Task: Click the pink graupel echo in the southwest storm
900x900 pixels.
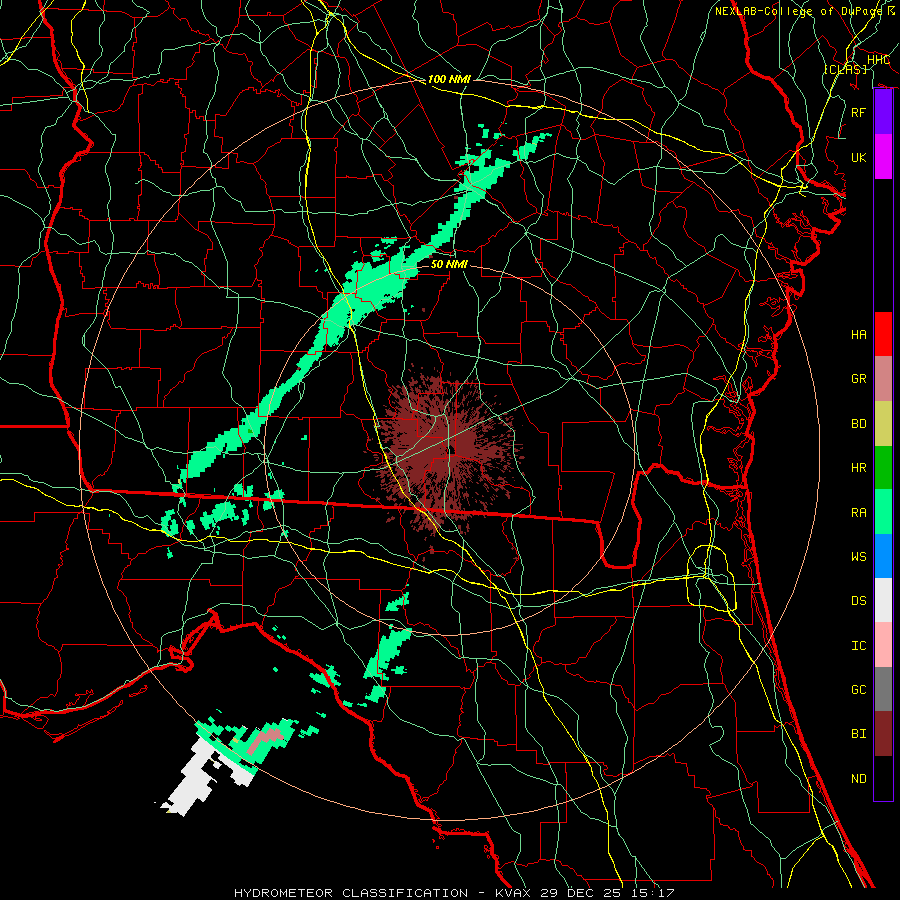Action: [266, 739]
